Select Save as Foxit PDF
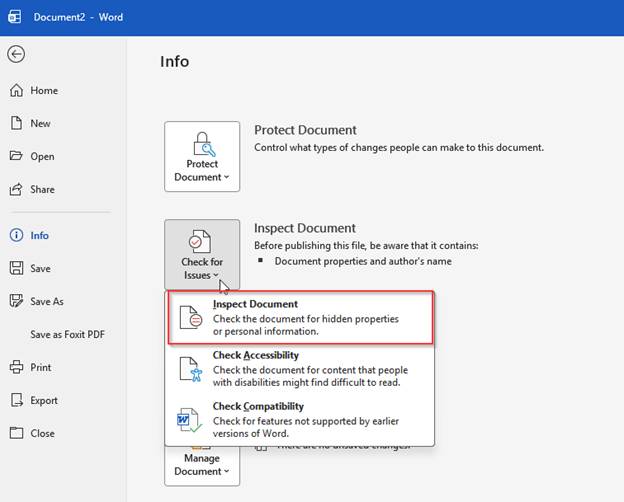Viewport: 624px width, 502px height. pos(67,334)
